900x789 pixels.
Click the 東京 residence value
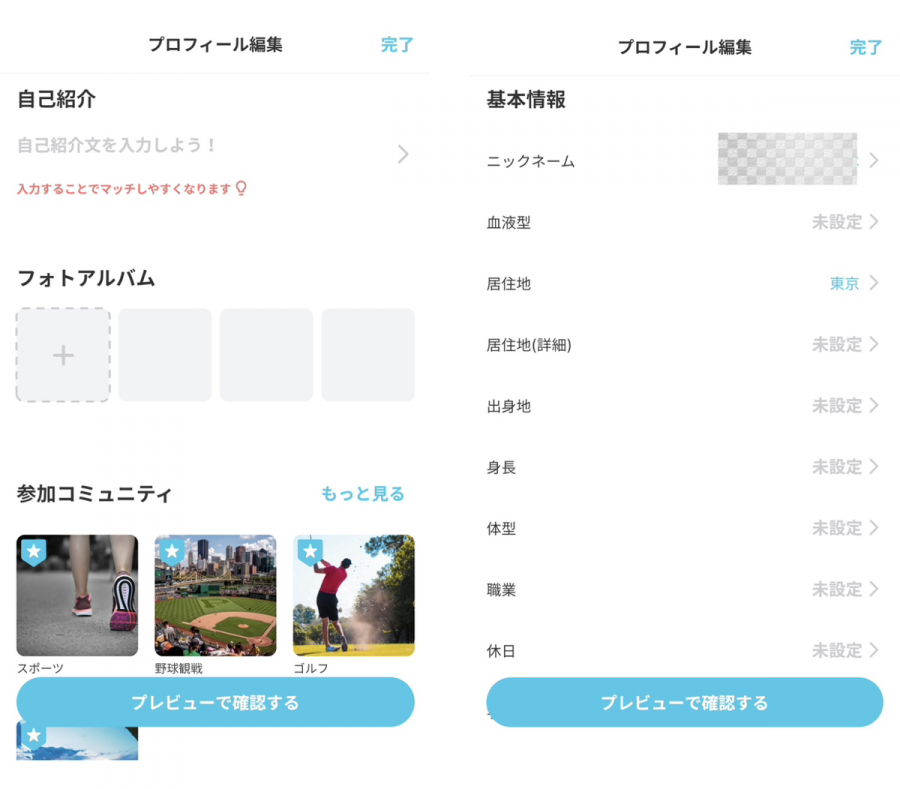[x=844, y=283]
